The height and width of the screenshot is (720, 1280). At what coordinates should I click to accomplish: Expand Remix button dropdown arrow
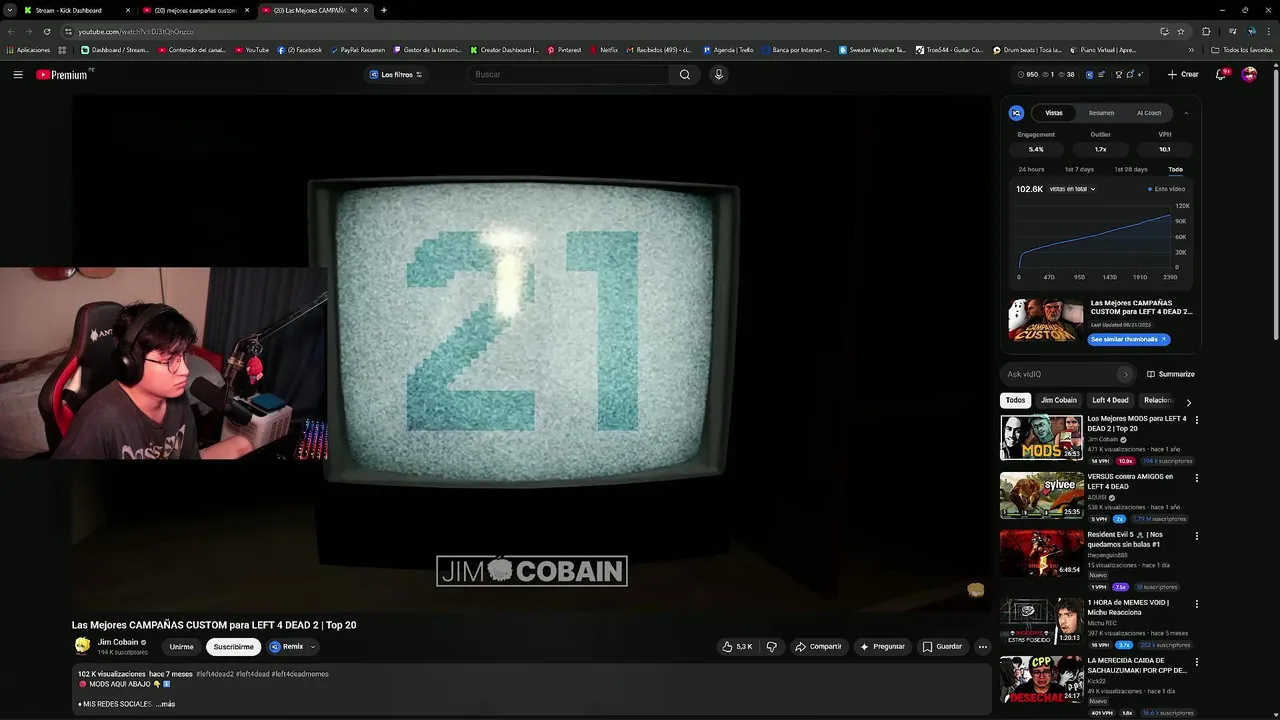click(313, 647)
